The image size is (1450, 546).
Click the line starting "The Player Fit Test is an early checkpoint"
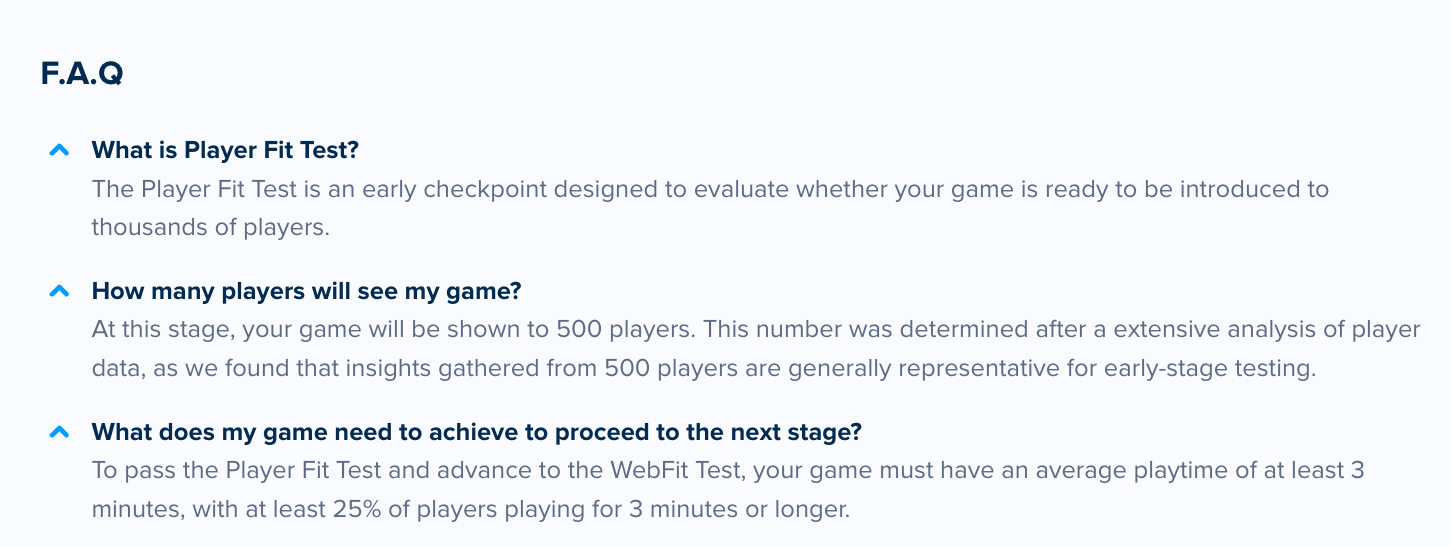click(x=710, y=189)
